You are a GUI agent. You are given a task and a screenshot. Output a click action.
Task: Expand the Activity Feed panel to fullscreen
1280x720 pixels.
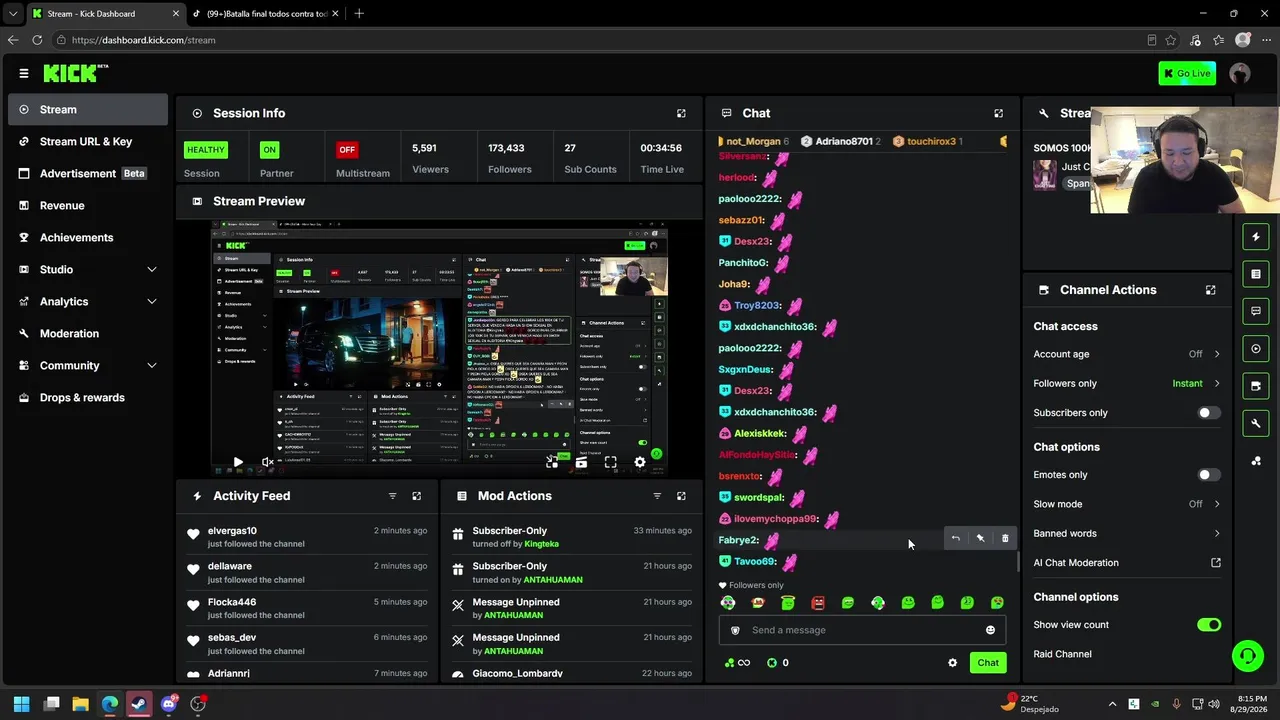coord(417,496)
